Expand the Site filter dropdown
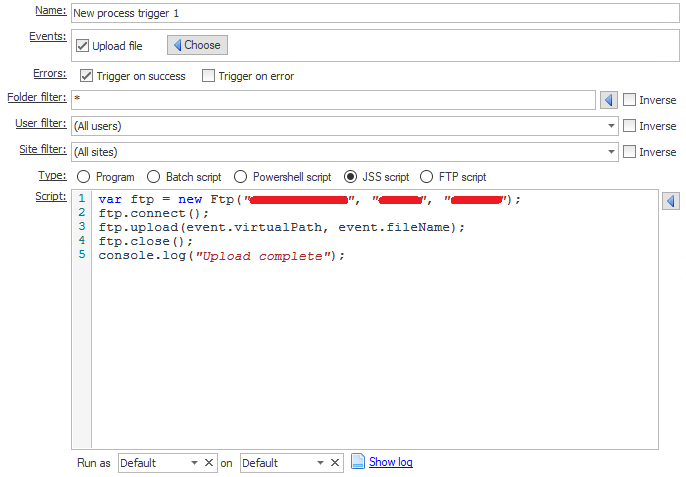This screenshot has width=686, height=477. (x=610, y=152)
